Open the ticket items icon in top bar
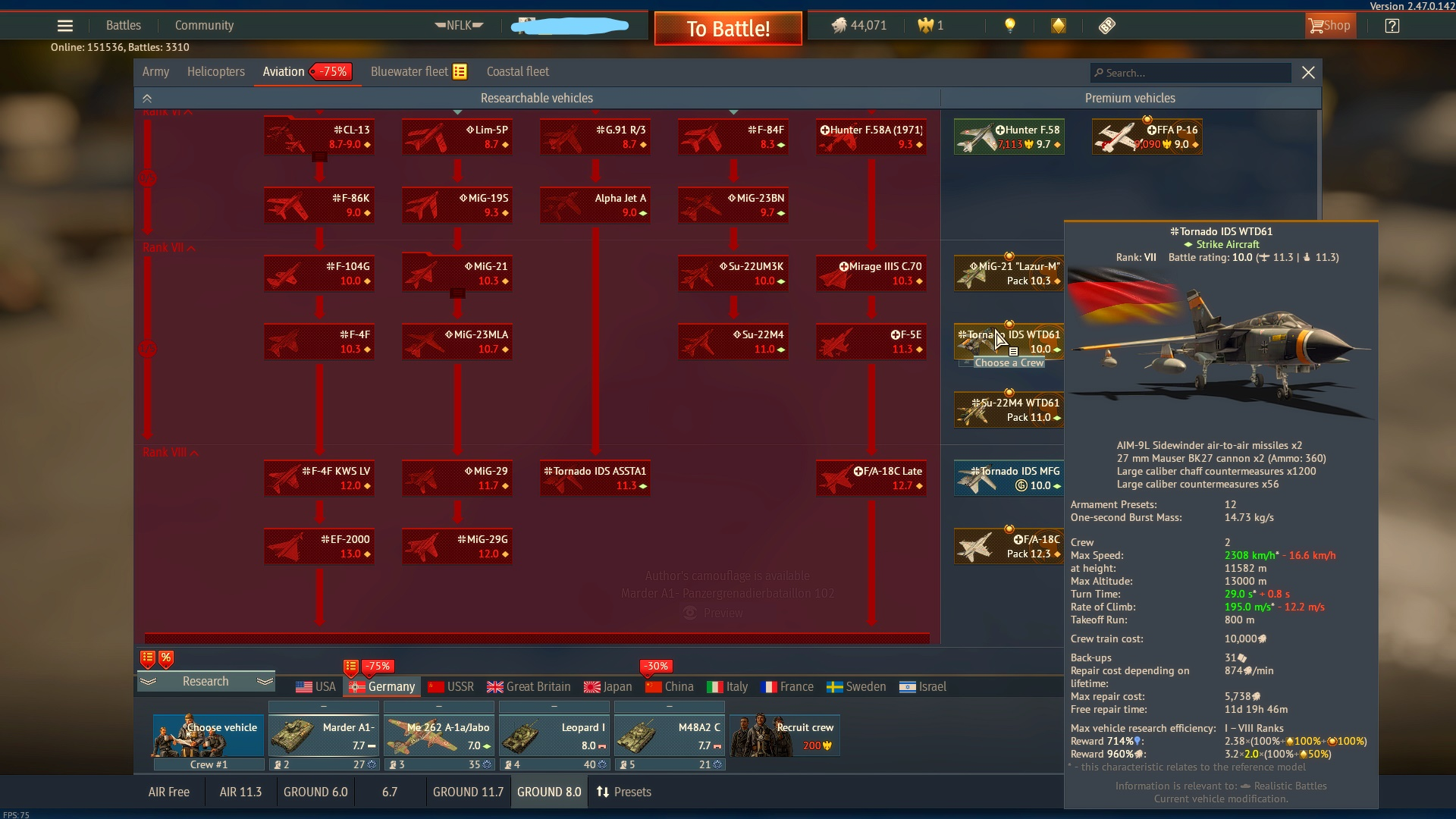Screen dimensions: 1456x819 click(x=1106, y=26)
